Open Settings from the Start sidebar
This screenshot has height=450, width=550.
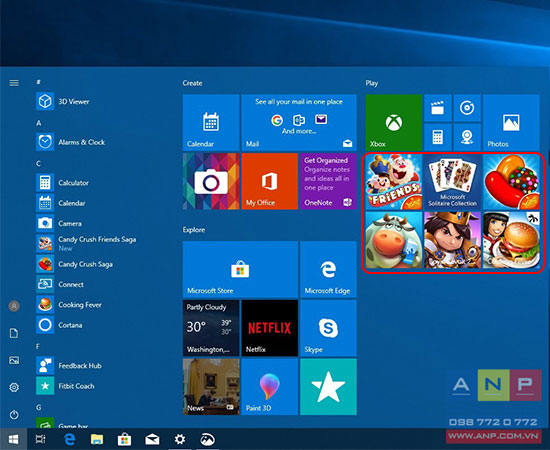[x=14, y=387]
